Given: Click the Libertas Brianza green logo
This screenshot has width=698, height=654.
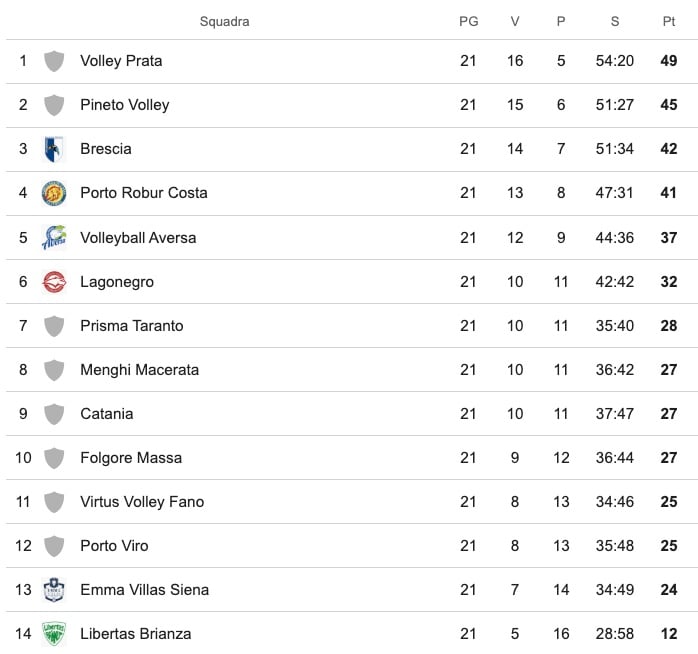Looking at the screenshot, I should 54,634.
